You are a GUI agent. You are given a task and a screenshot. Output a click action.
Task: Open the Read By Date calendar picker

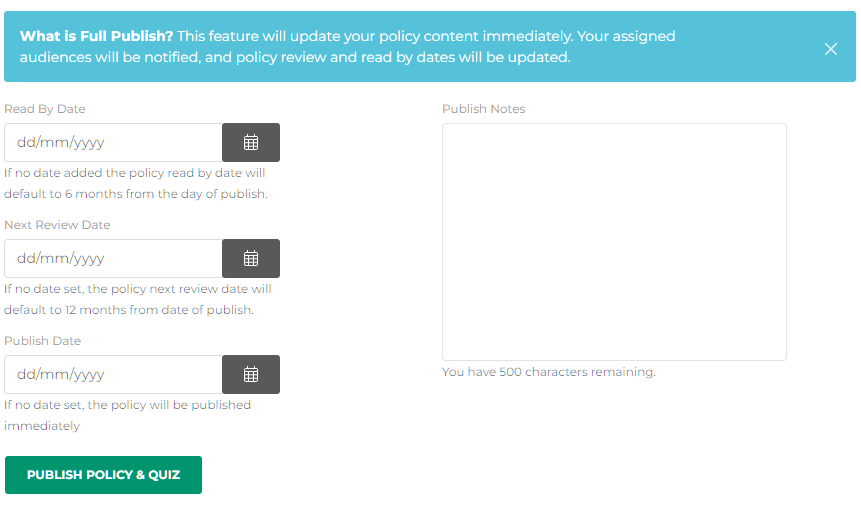click(x=251, y=143)
